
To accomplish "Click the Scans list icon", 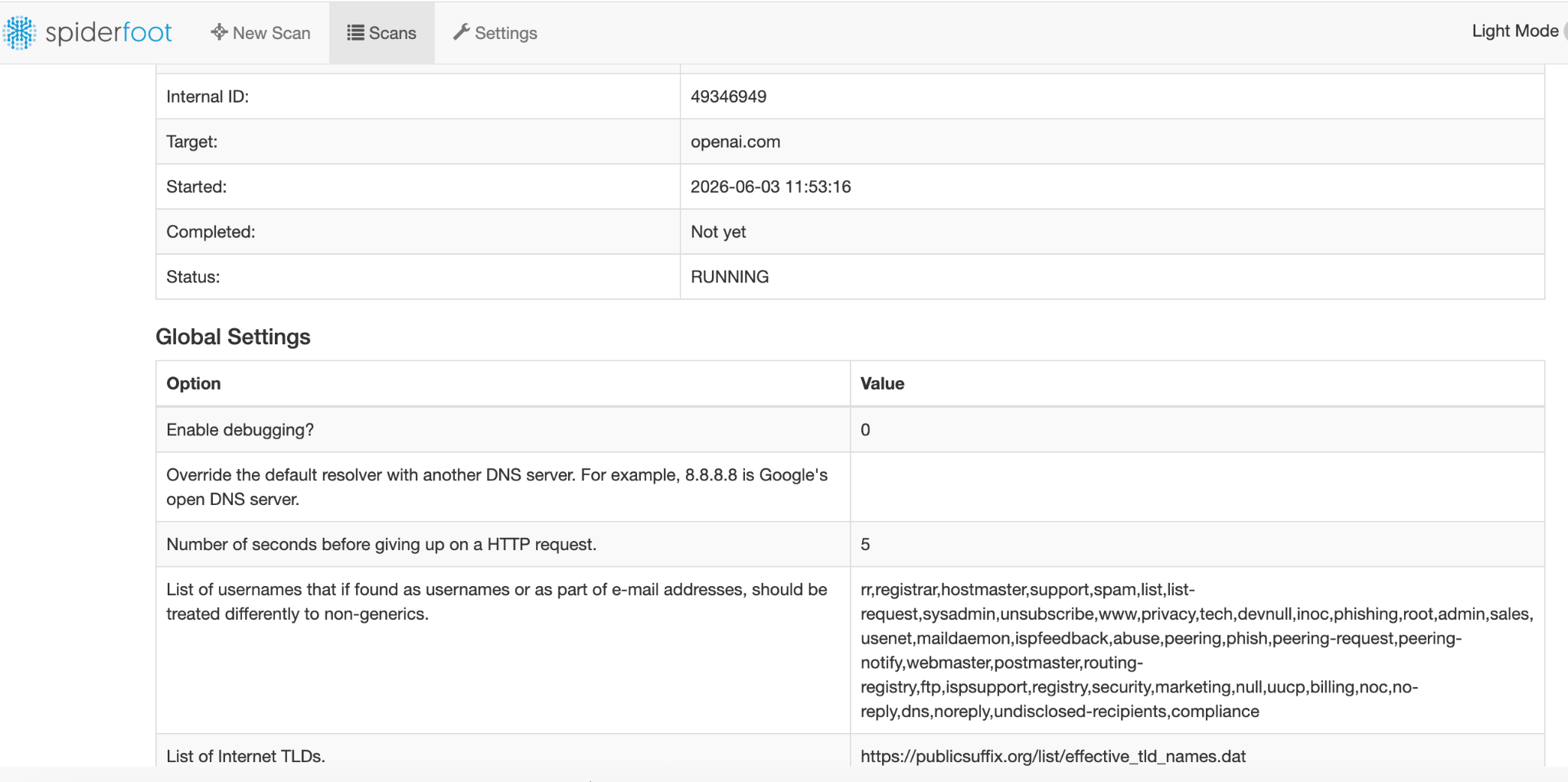I will click(x=355, y=33).
